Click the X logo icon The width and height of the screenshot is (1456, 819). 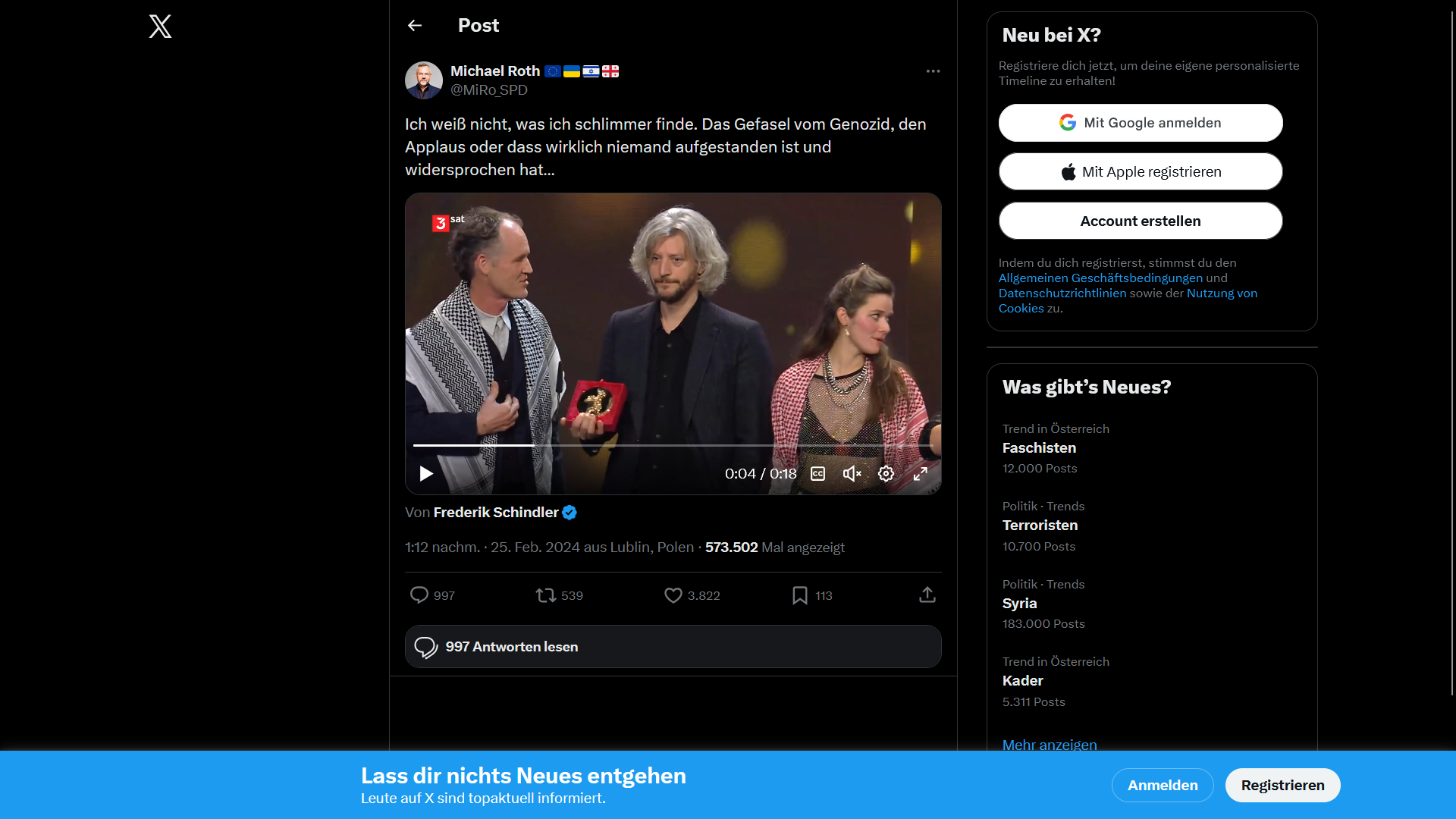click(x=160, y=27)
